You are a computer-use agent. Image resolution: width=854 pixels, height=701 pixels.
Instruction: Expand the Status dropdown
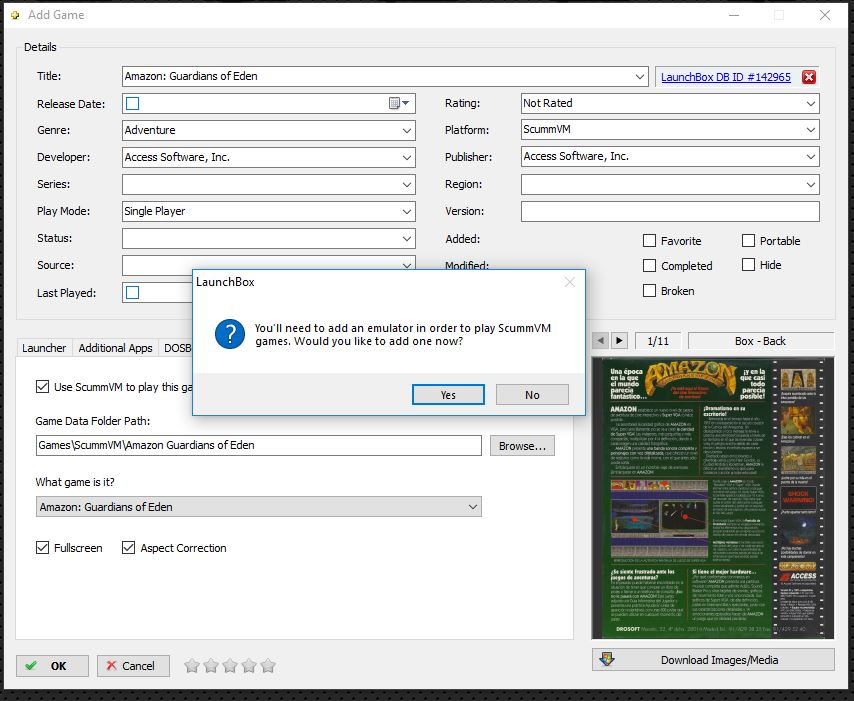[x=406, y=239]
